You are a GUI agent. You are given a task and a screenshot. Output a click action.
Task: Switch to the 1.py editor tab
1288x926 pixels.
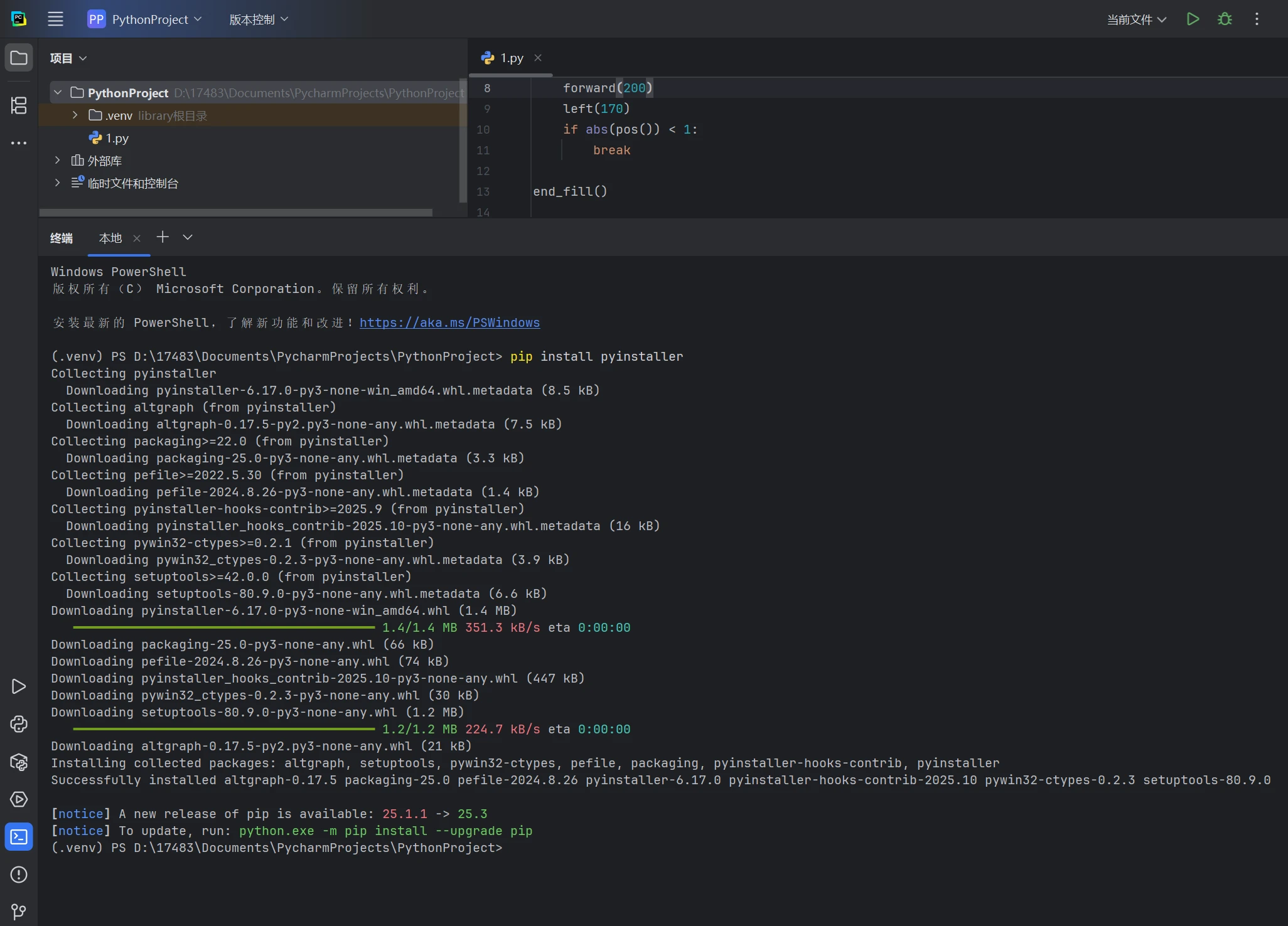tap(510, 58)
